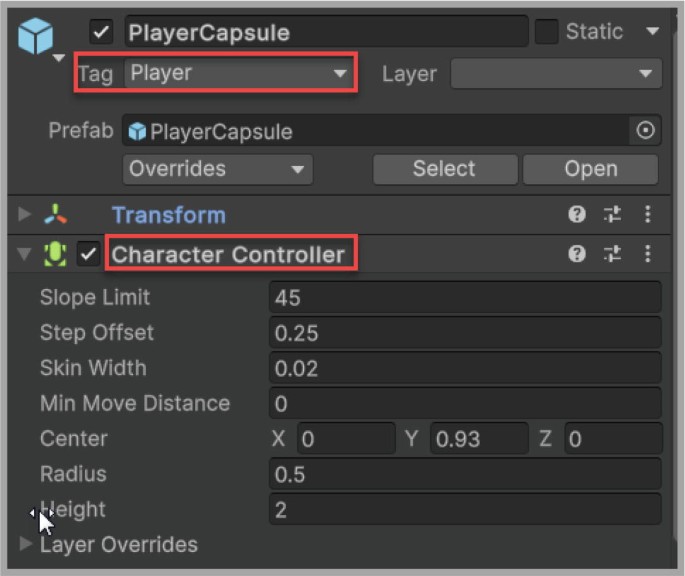Expand the Transform component foldout
Image resolution: width=685 pixels, height=576 pixels.
[26, 215]
